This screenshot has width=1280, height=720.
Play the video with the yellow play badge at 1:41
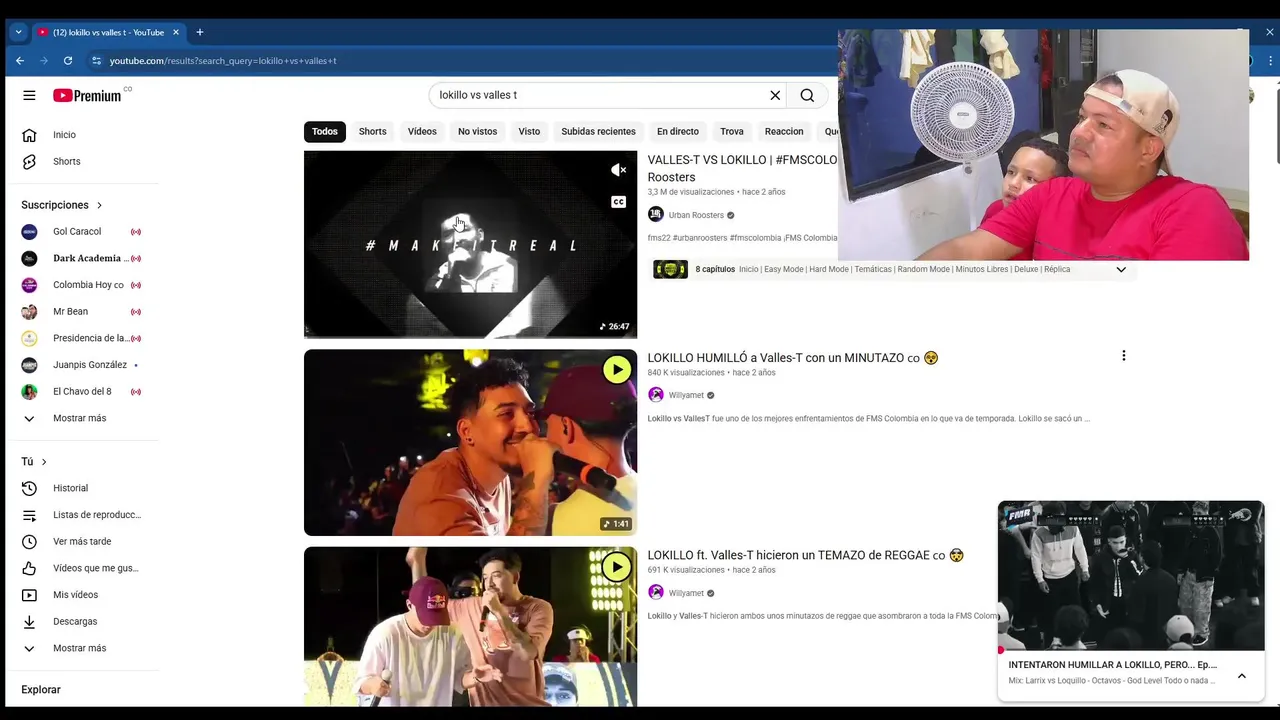pyautogui.click(x=617, y=369)
